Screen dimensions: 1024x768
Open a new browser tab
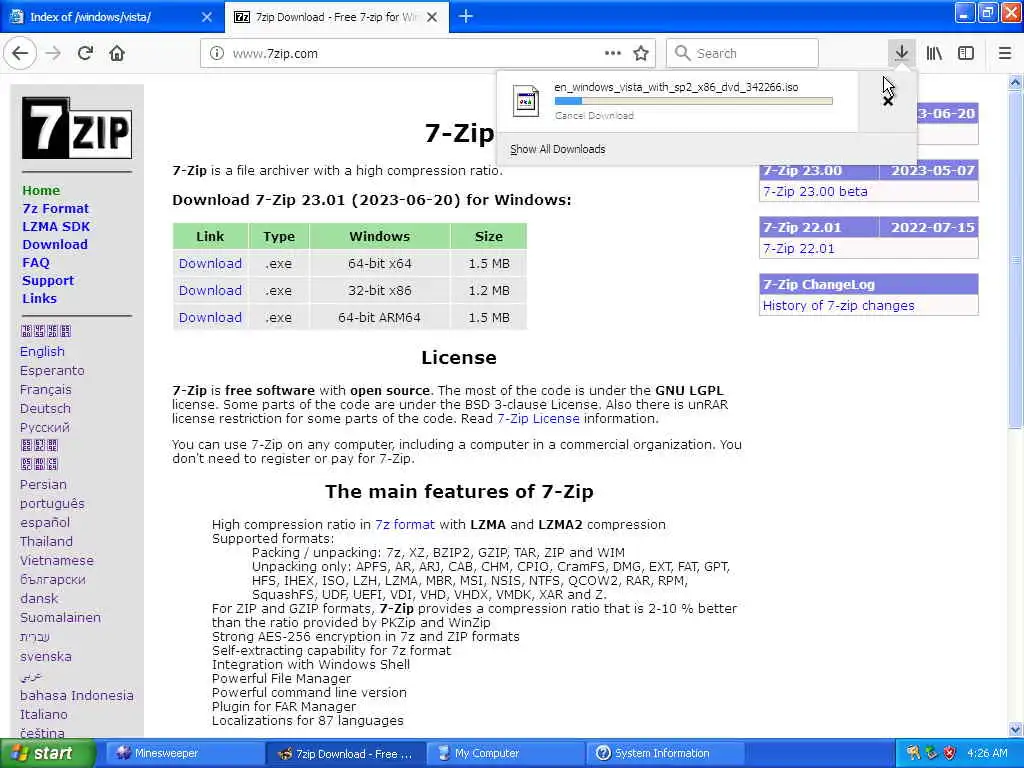click(466, 16)
